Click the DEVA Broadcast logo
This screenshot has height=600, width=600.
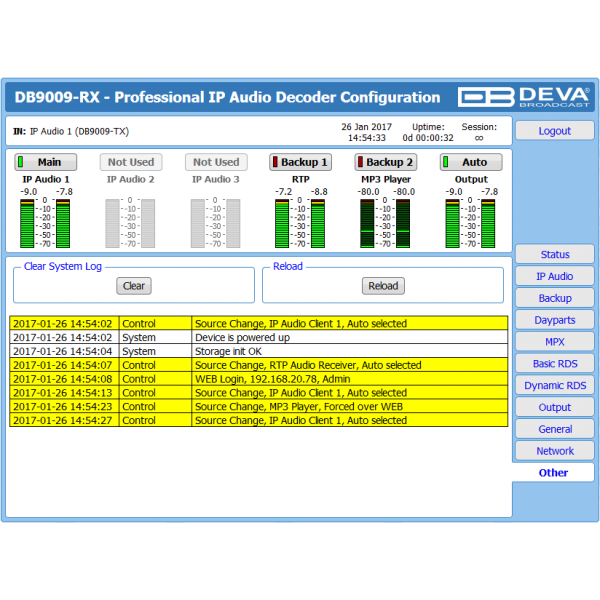pyautogui.click(x=523, y=97)
